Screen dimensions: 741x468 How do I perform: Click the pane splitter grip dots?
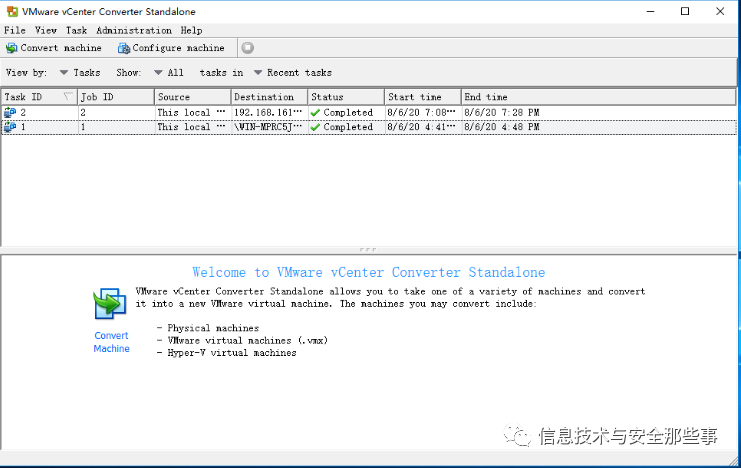tap(368, 249)
